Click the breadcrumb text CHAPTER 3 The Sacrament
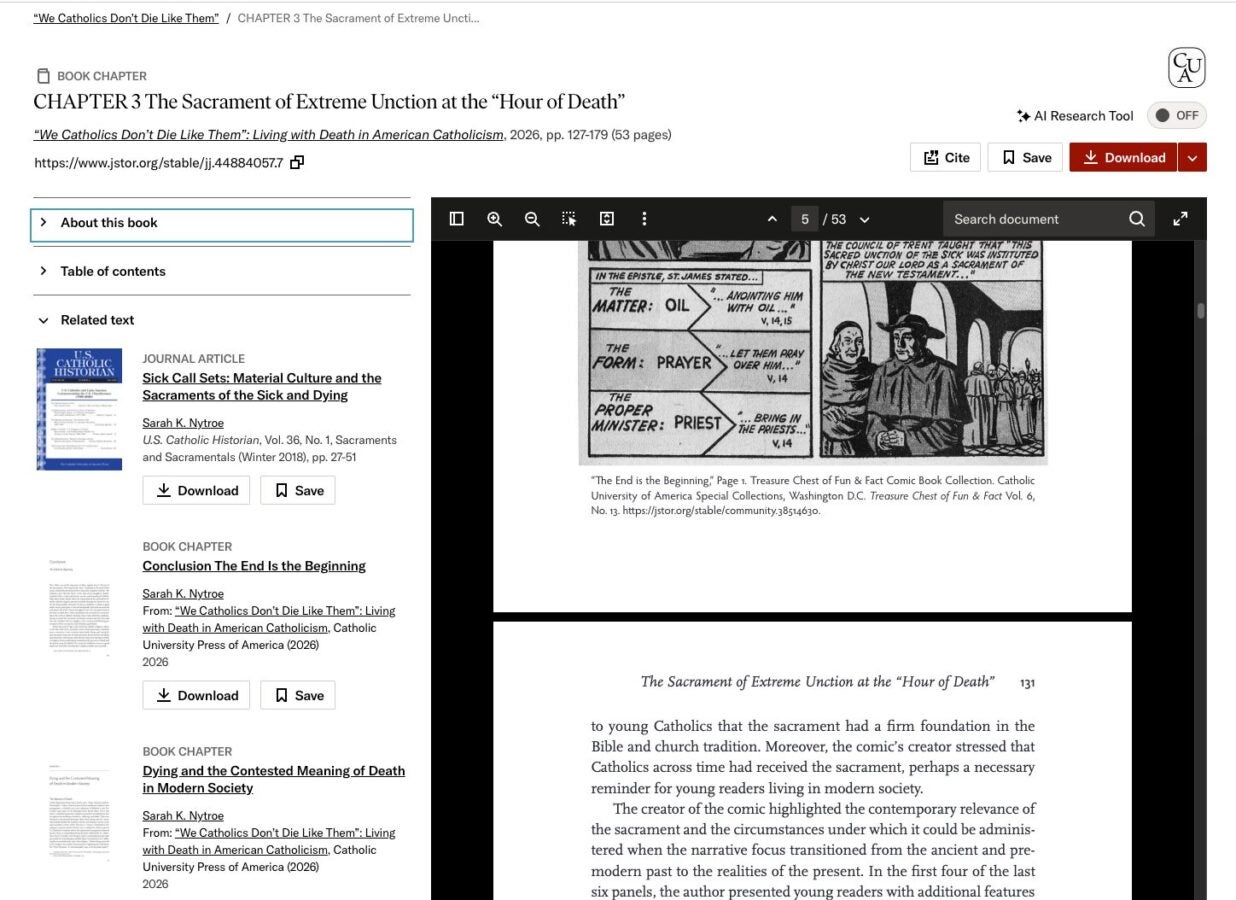Screen dimensions: 1236x900 pyautogui.click(x=358, y=18)
